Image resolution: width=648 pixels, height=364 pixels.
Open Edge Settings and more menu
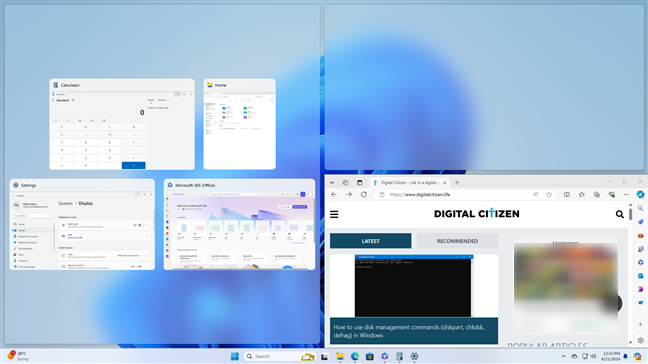coord(626,195)
